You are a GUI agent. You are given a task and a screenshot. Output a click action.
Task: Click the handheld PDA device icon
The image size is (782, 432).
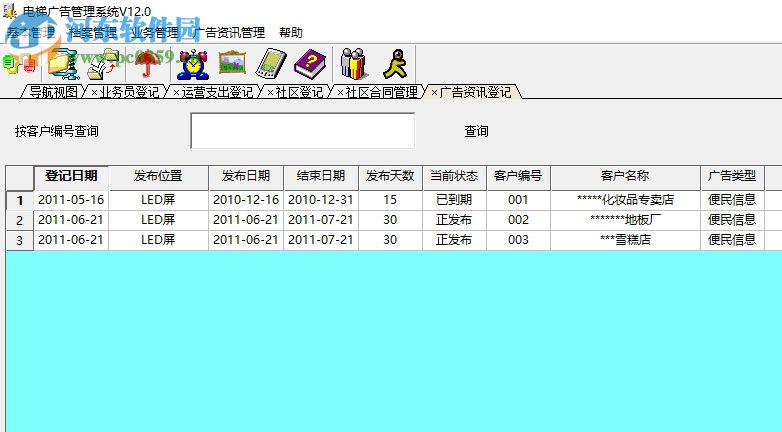[x=271, y=64]
